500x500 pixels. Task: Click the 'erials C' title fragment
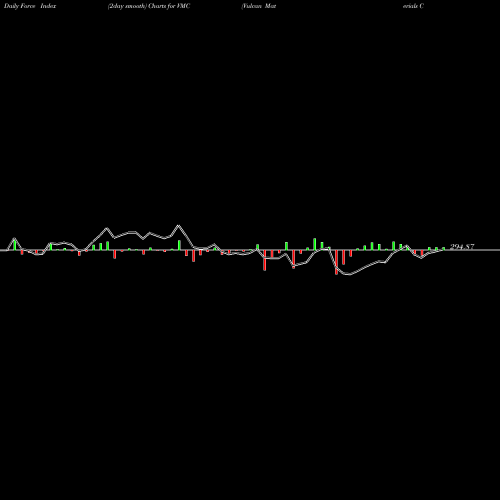(x=413, y=6)
